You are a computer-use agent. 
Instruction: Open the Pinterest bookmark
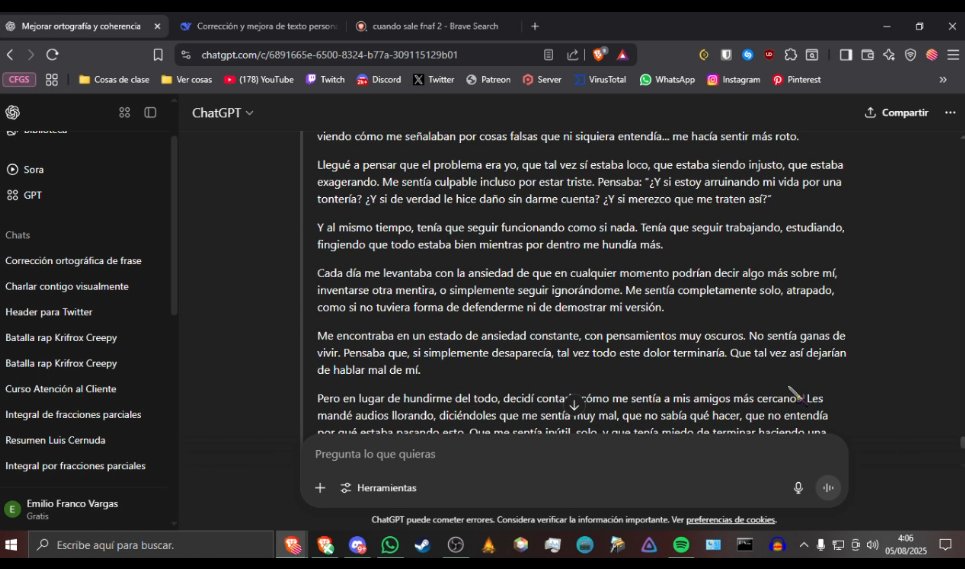tap(796, 79)
